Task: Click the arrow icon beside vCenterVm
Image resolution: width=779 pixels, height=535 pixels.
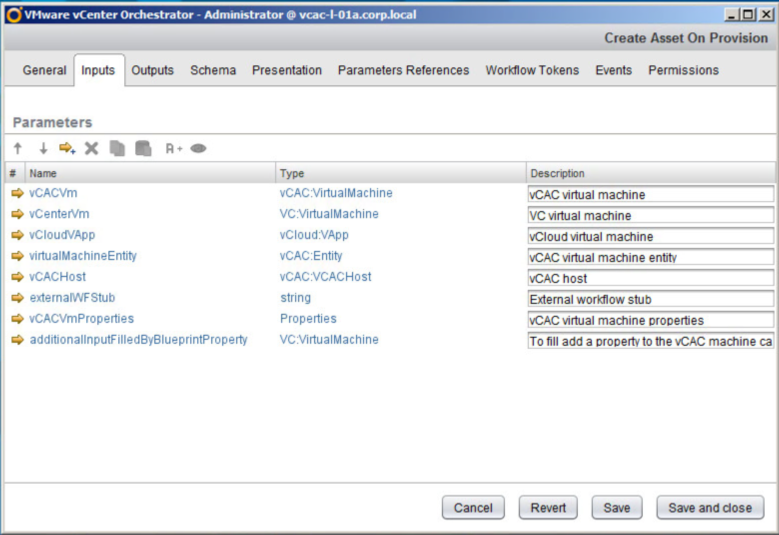Action: [x=17, y=214]
